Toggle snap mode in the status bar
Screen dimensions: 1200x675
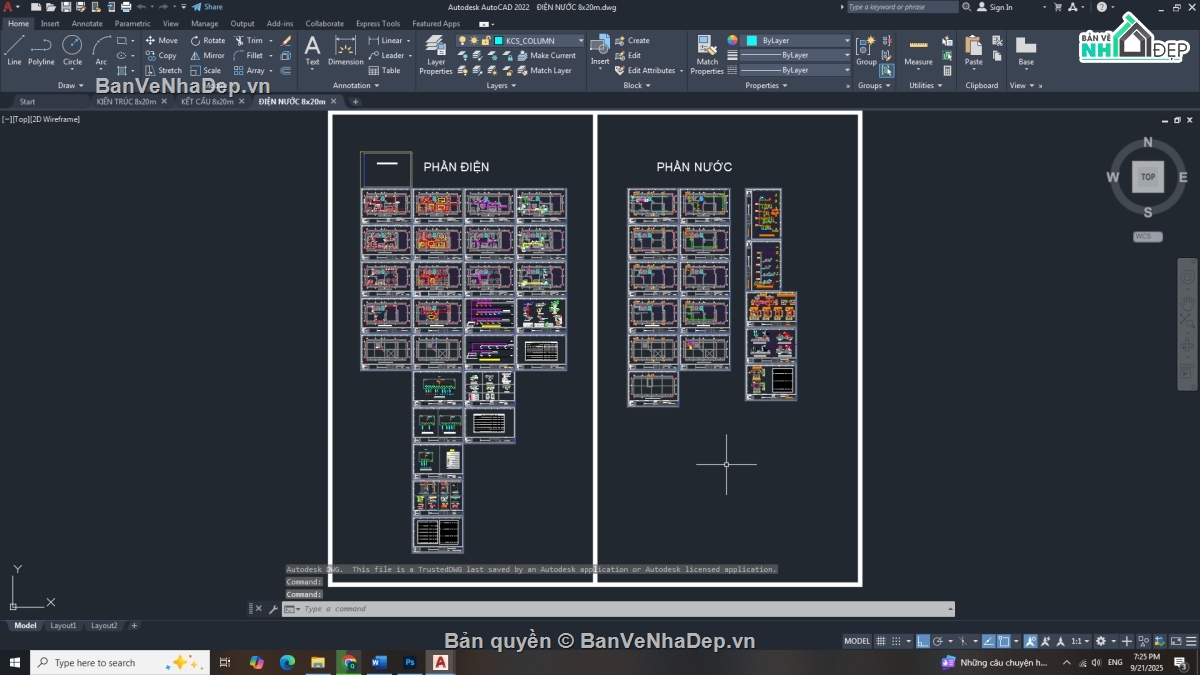(x=895, y=641)
